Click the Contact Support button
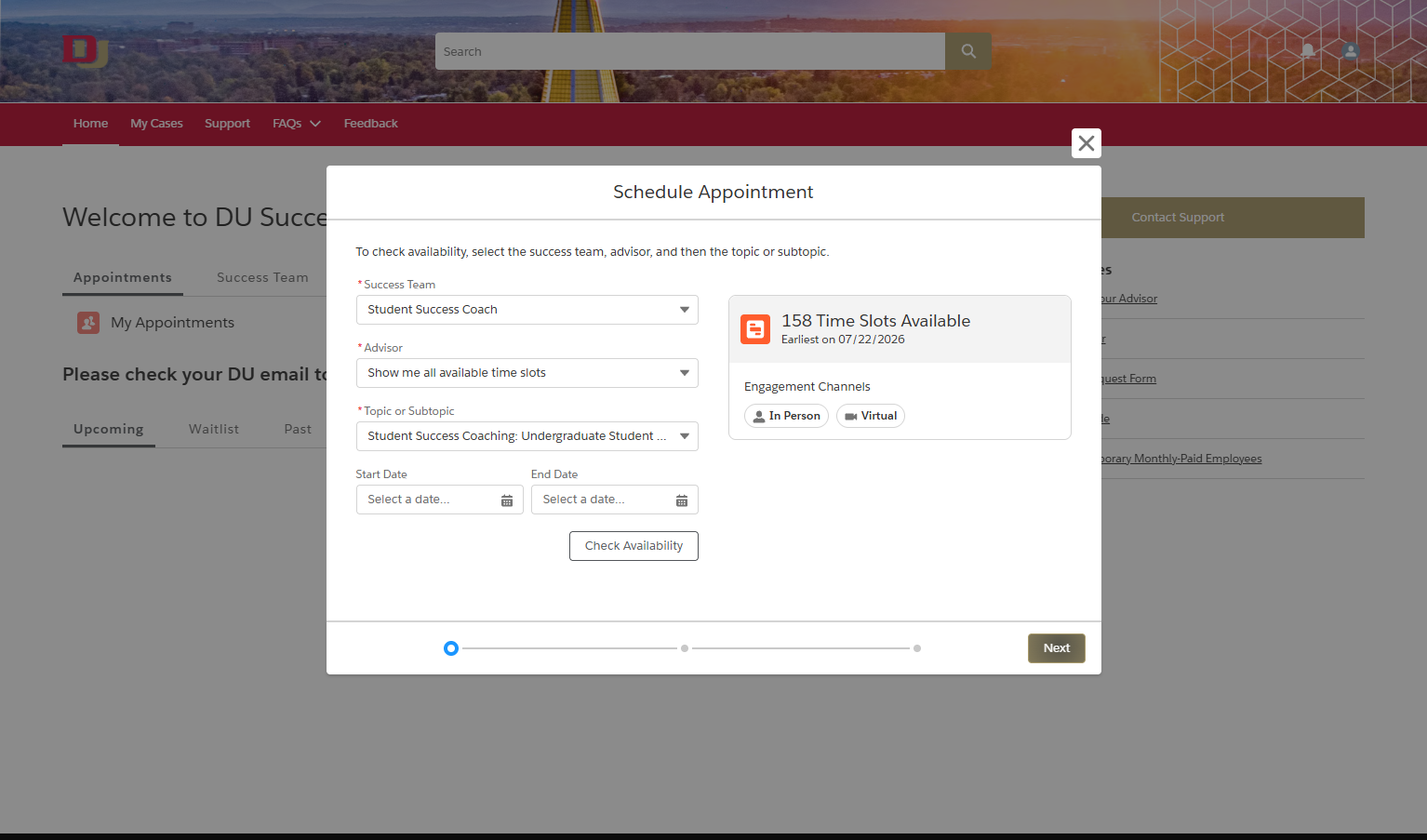 pyautogui.click(x=1233, y=218)
